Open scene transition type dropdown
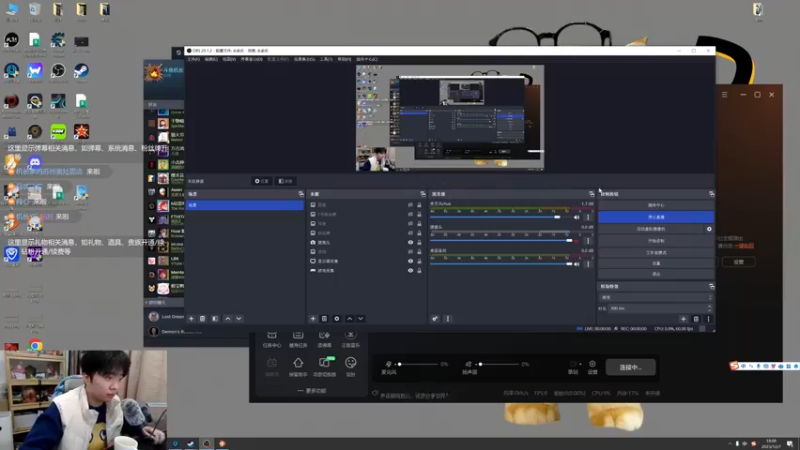Image resolution: width=800 pixels, height=450 pixels. [656, 297]
